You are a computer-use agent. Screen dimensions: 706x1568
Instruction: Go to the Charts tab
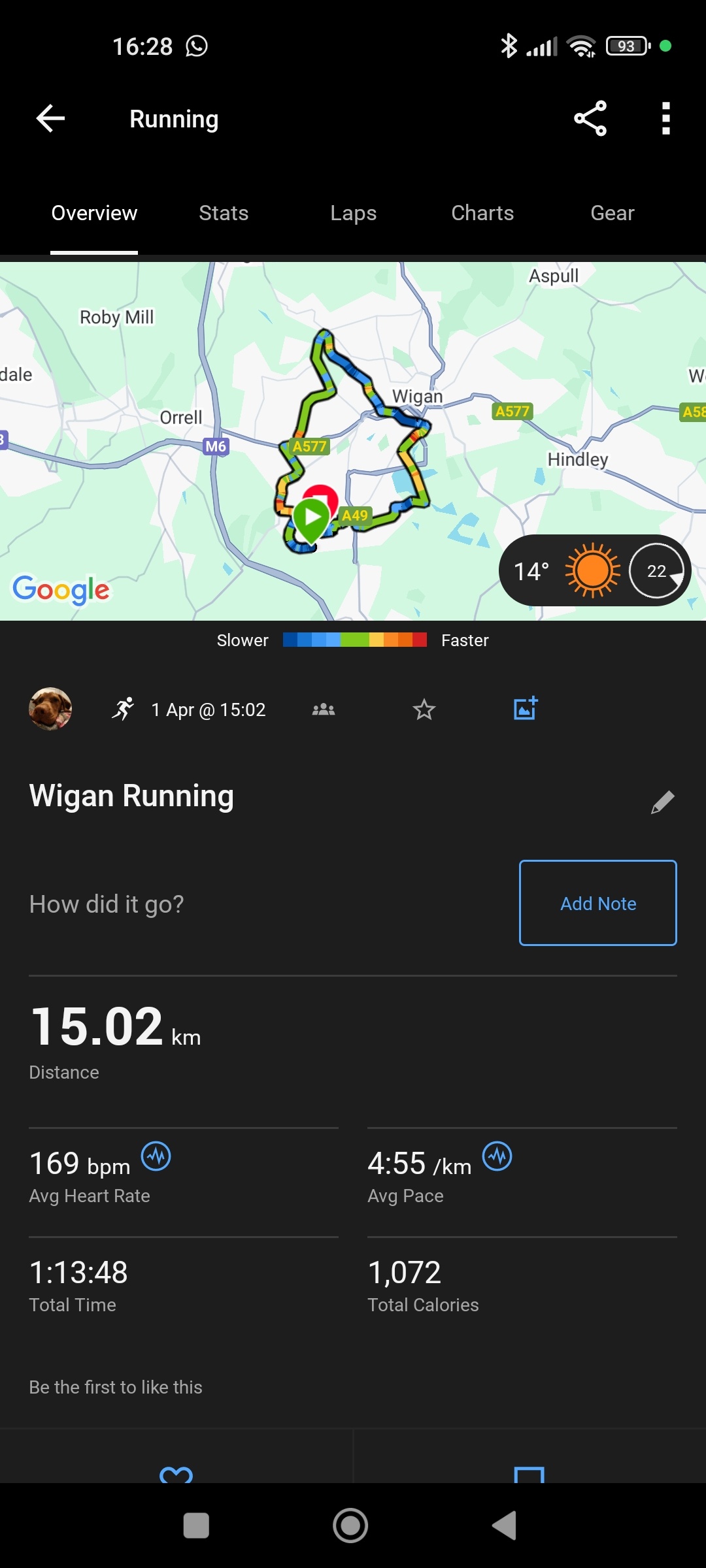tap(482, 213)
